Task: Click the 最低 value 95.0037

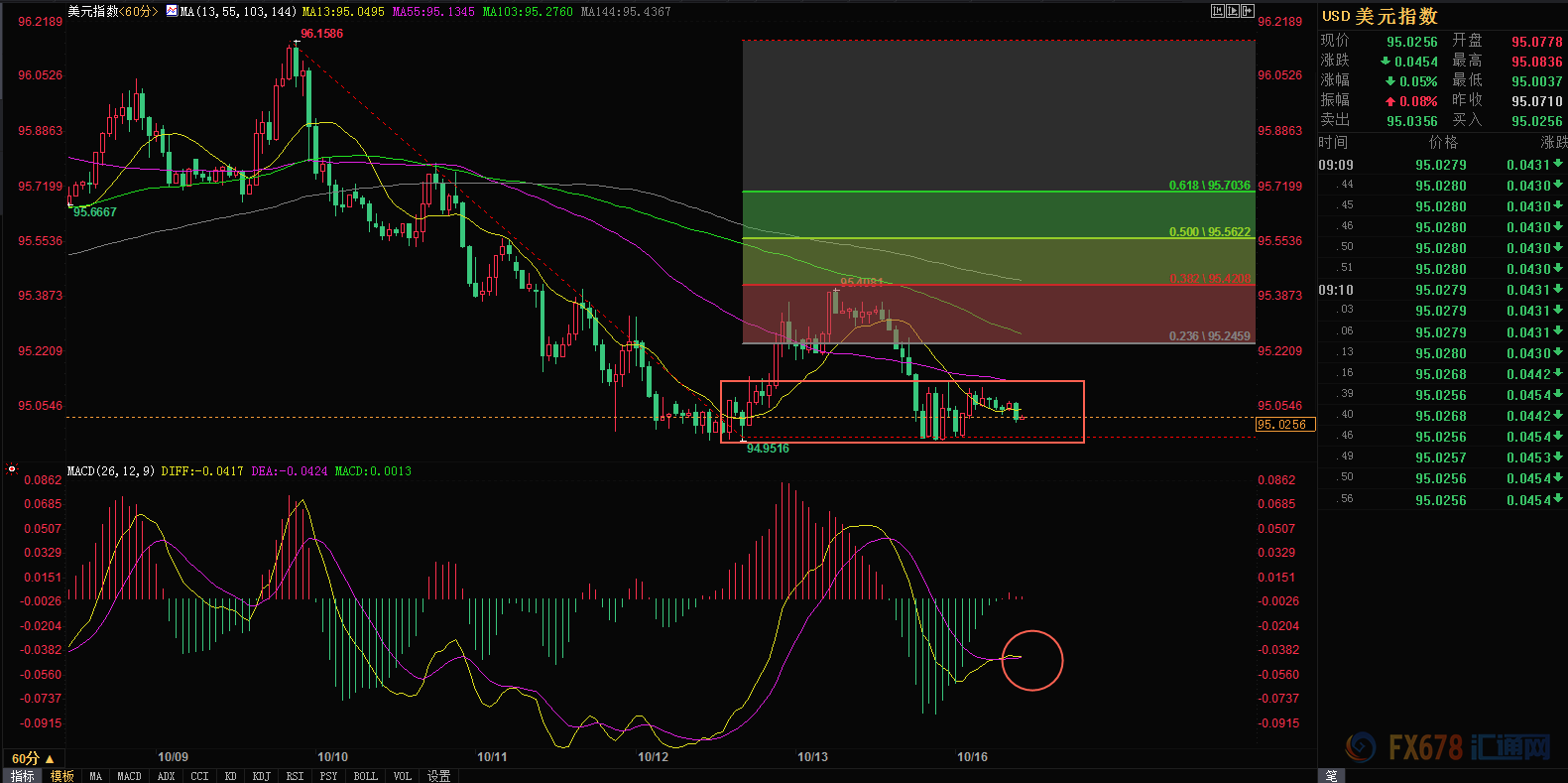Action: click(x=1536, y=81)
